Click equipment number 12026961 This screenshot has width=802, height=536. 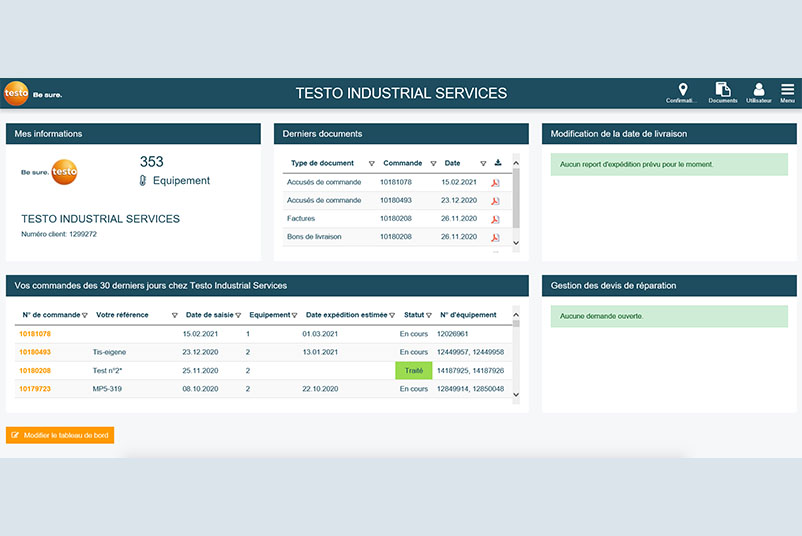click(452, 334)
